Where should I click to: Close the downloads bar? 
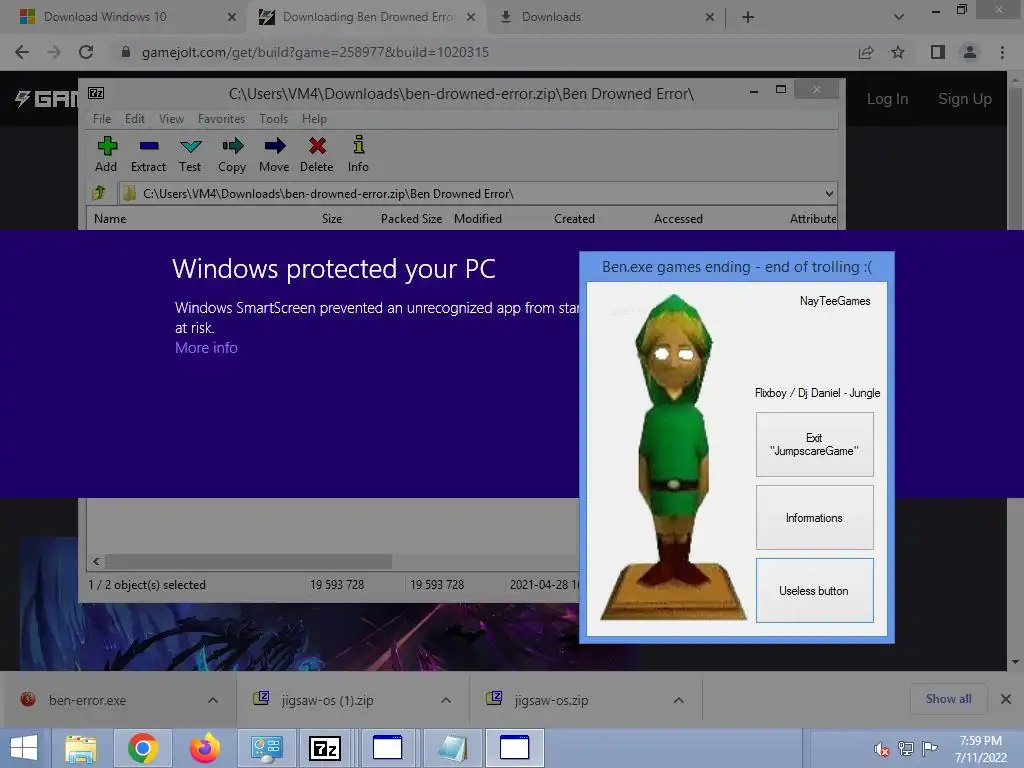(1006, 699)
